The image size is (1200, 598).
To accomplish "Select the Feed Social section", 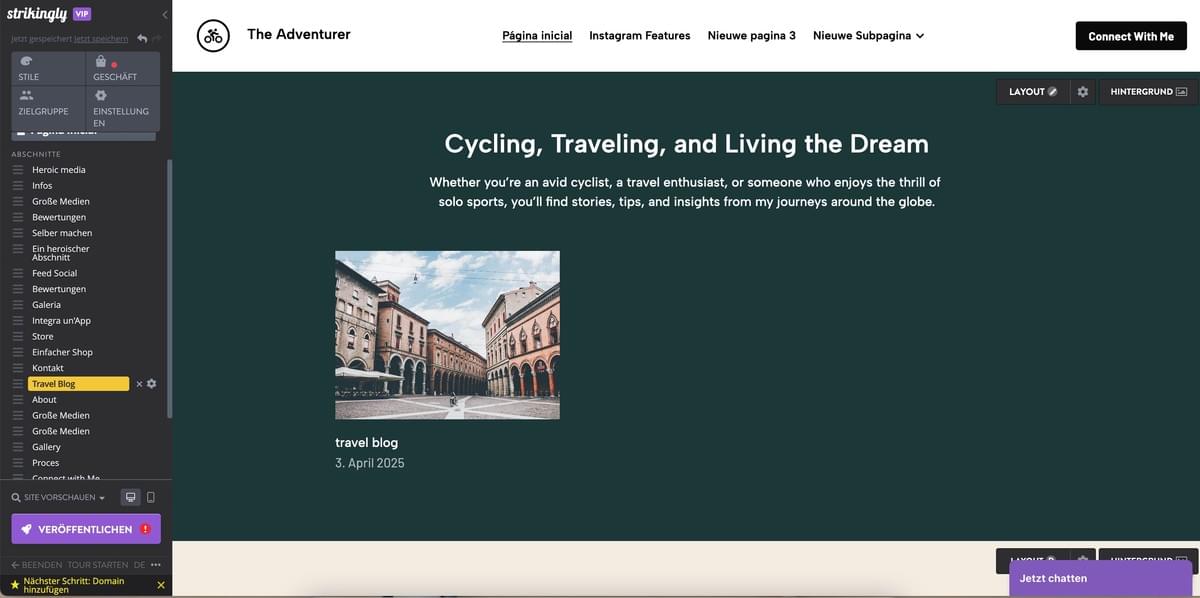I will (x=54, y=273).
